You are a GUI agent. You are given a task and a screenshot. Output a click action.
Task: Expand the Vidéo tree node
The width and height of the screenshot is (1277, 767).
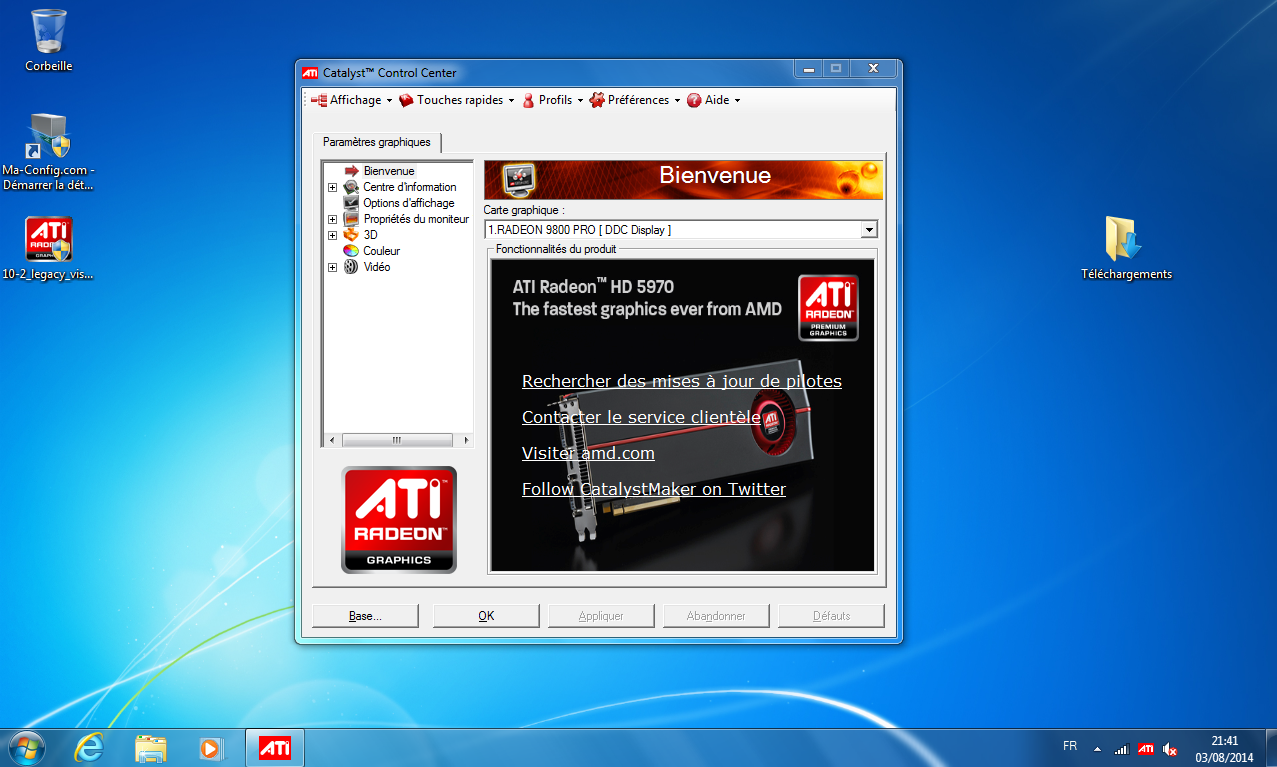(x=332, y=267)
